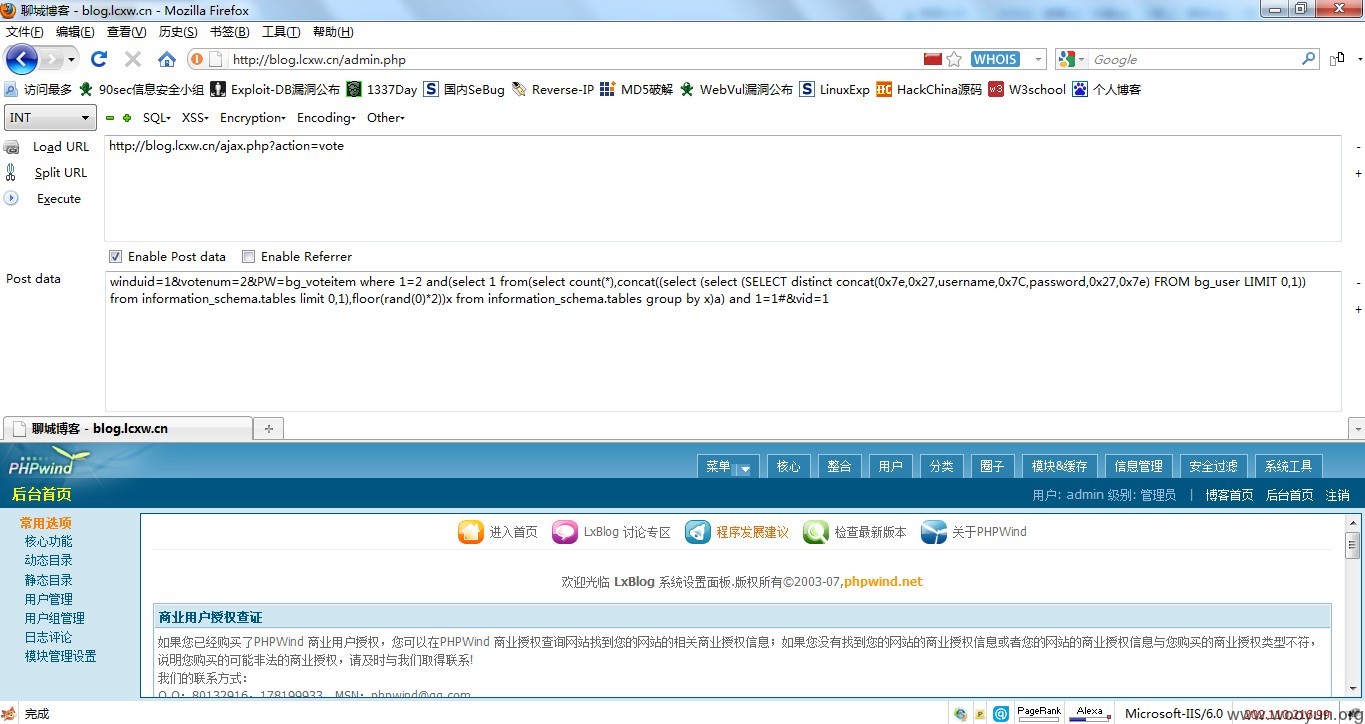Open the 书签(B) menu
Viewport: 1365px width, 724px height.
pos(229,32)
